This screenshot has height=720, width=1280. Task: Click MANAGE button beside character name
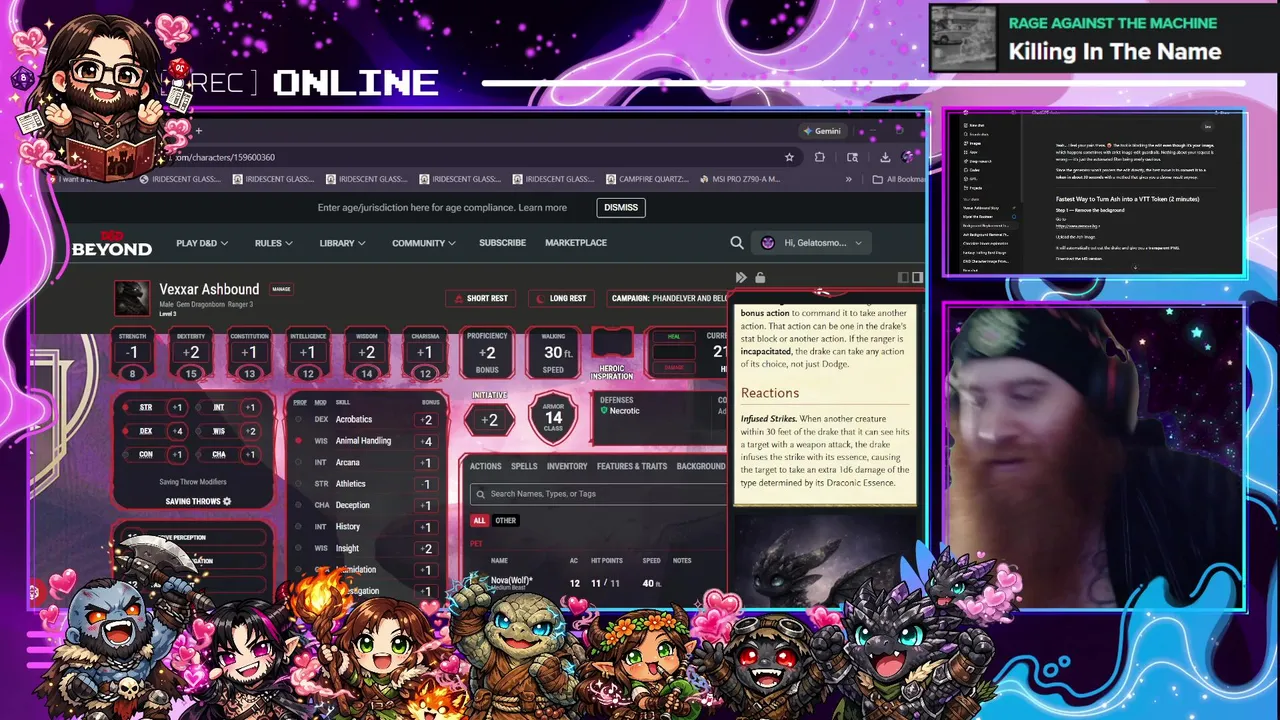click(281, 289)
